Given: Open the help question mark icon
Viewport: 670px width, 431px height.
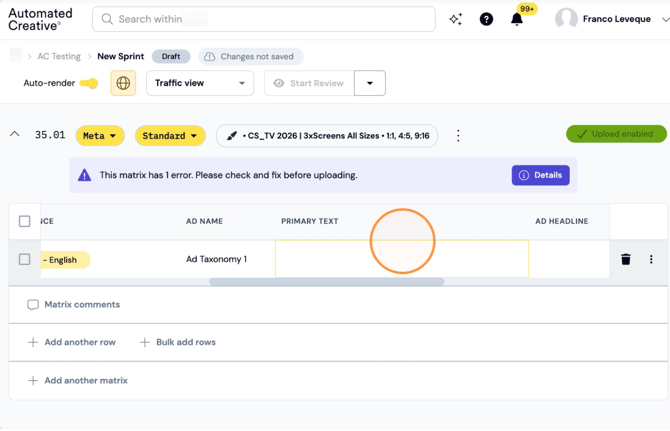Looking at the screenshot, I should coord(486,19).
